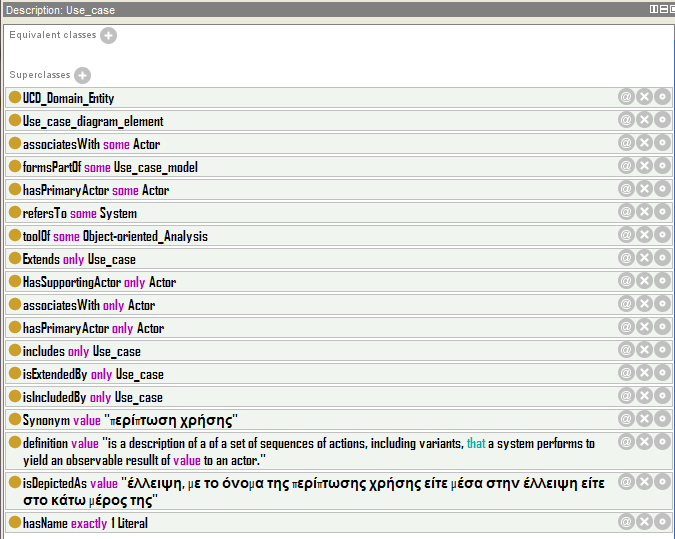The height and width of the screenshot is (539, 675).
Task: Edit 'isExtendedBy only Use_case' restriction
Action: 663,373
